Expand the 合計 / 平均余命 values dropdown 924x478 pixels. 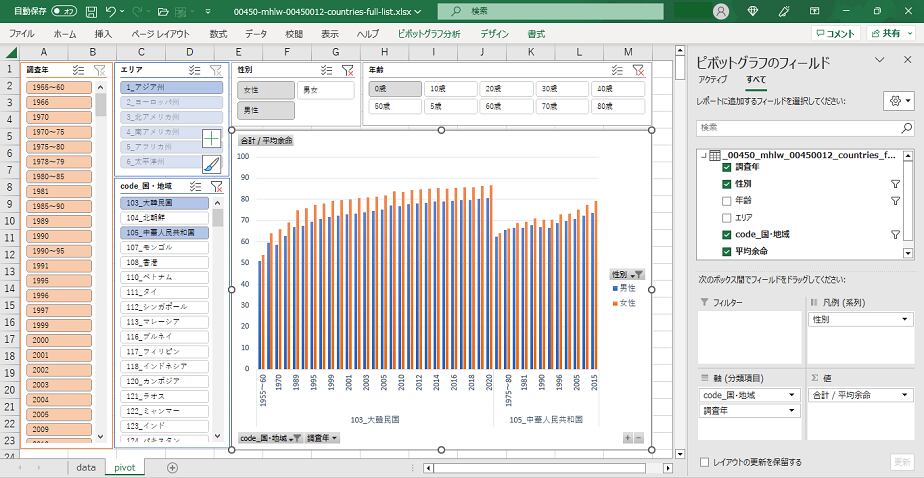[905, 395]
